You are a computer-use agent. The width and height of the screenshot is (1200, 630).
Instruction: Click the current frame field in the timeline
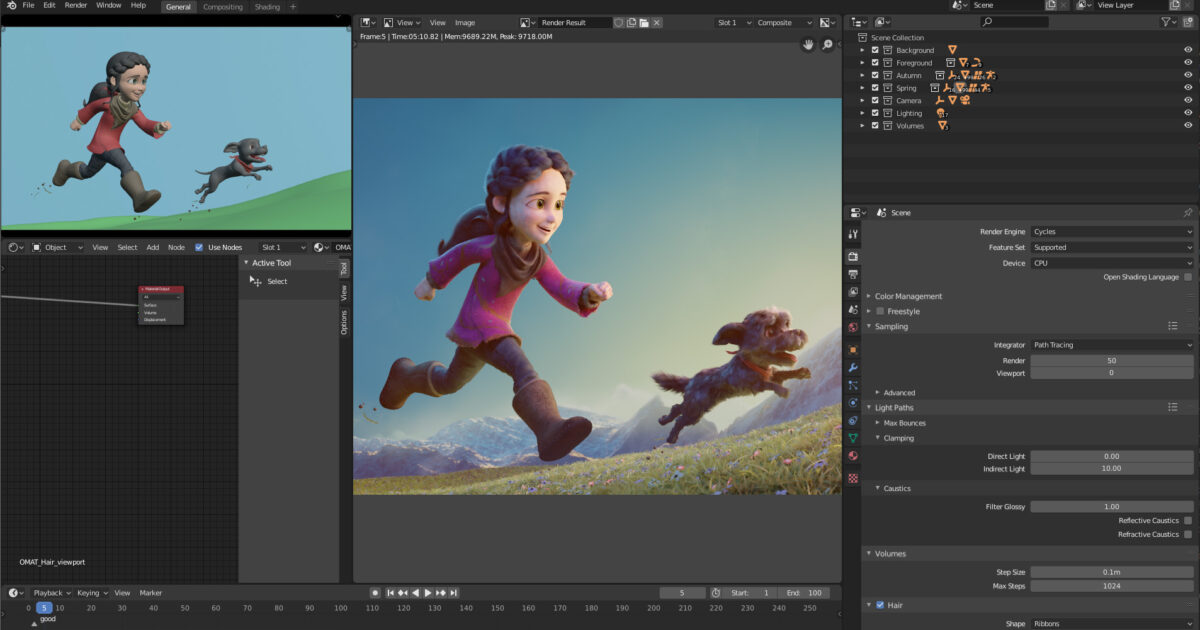click(683, 592)
